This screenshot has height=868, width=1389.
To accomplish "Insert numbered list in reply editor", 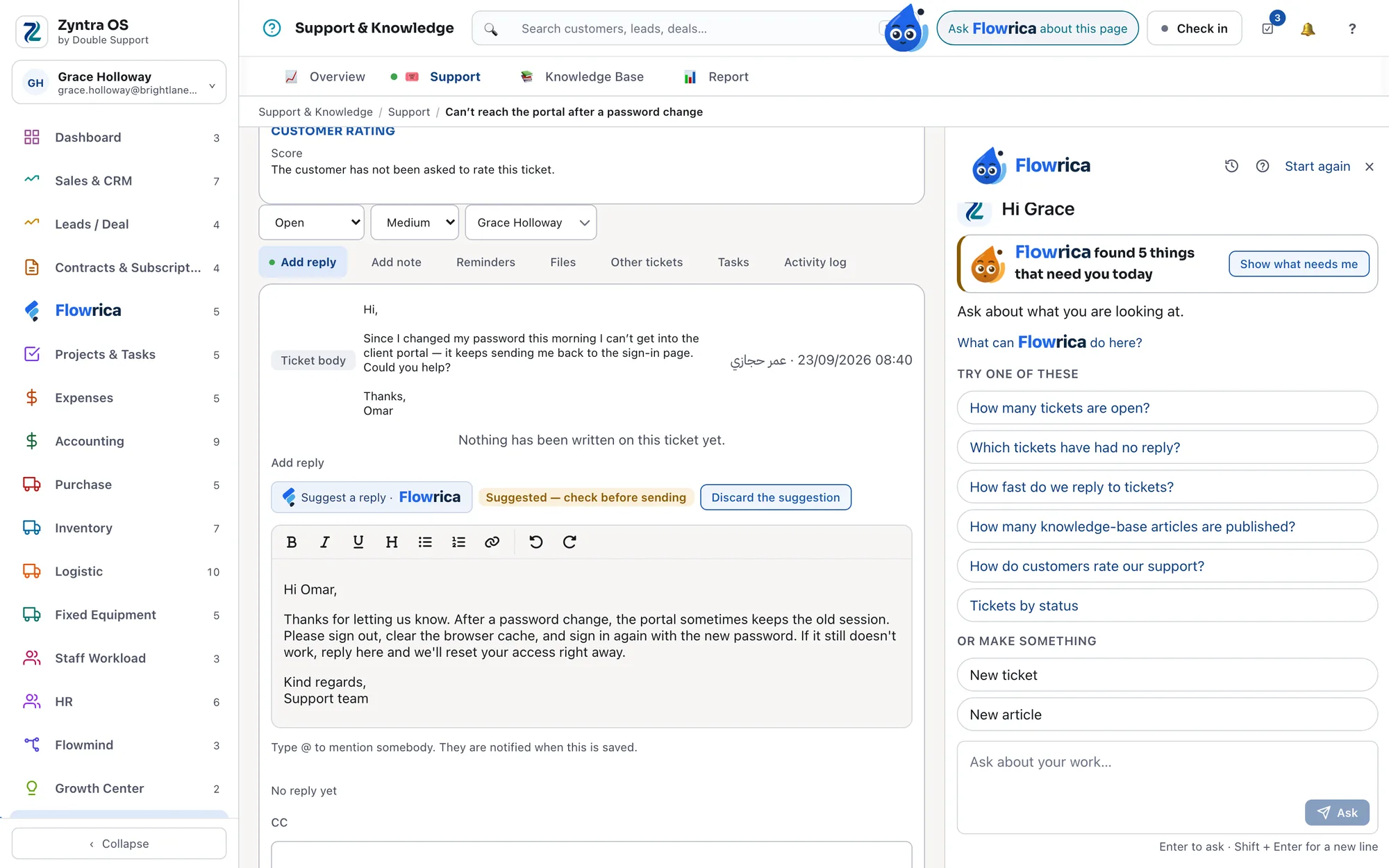I will (458, 542).
